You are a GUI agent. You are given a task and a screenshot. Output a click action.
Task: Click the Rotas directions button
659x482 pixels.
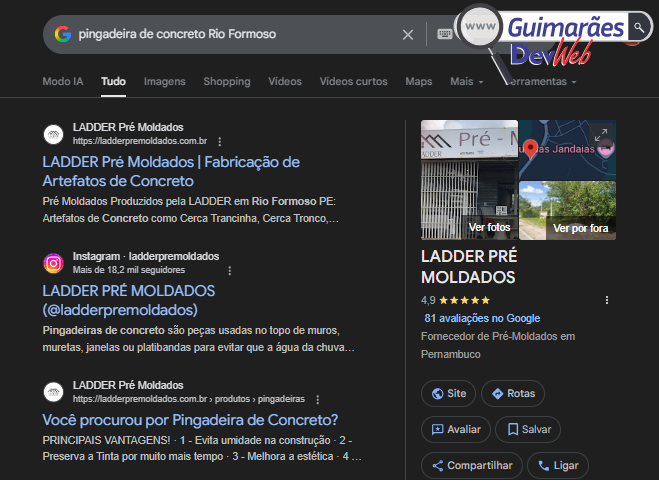point(513,393)
